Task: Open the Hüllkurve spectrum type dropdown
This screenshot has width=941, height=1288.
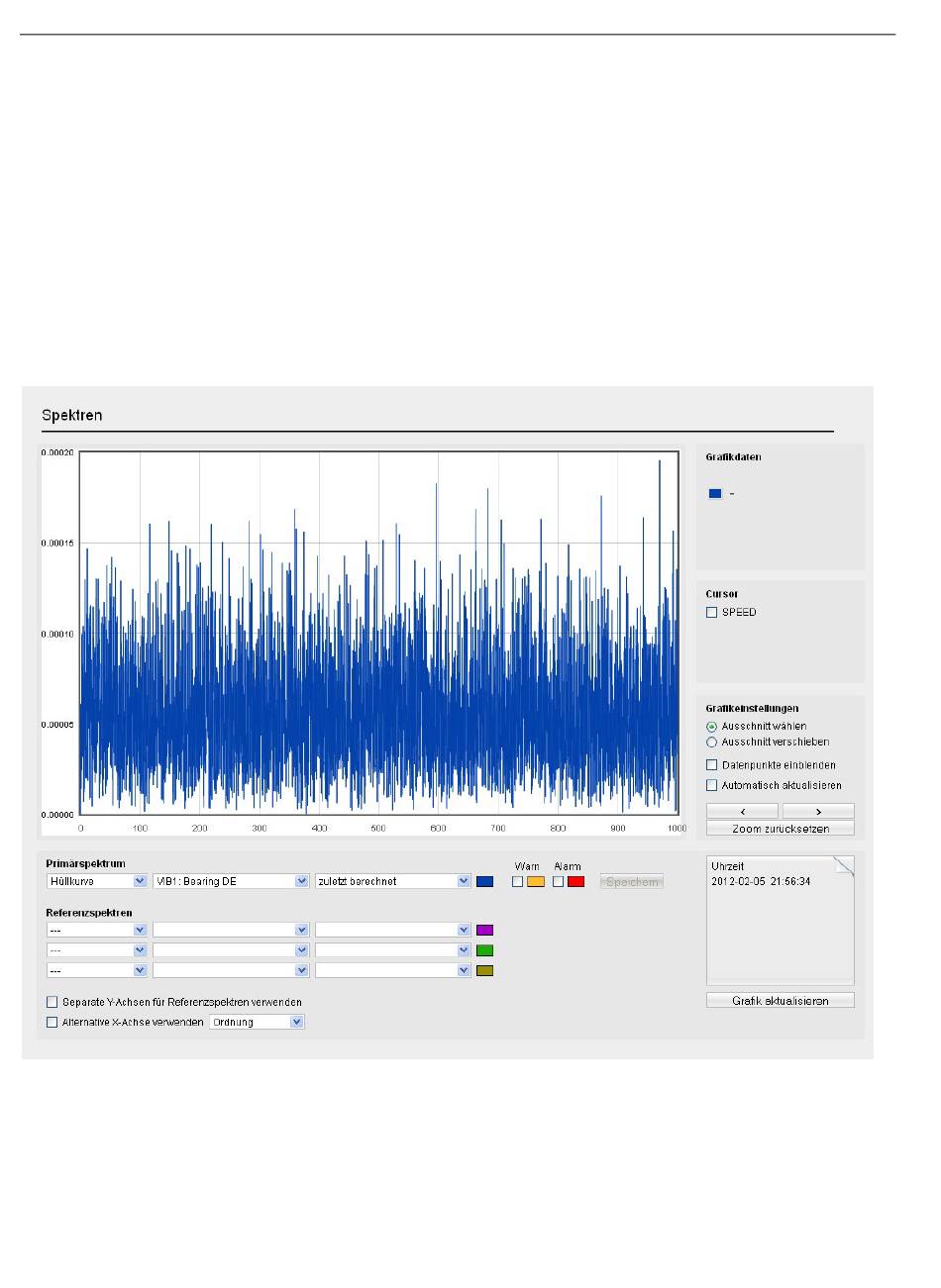Action: (97, 881)
